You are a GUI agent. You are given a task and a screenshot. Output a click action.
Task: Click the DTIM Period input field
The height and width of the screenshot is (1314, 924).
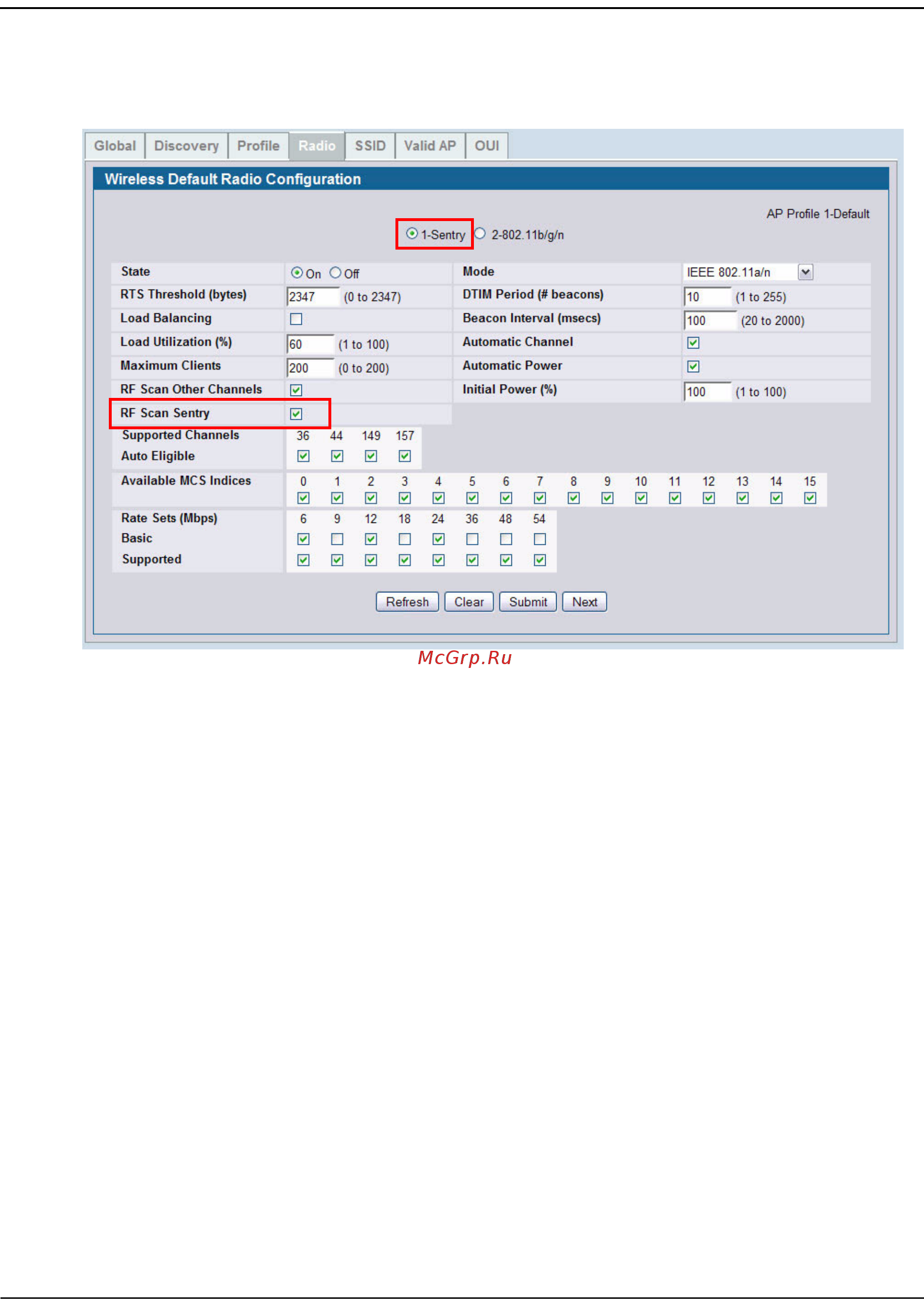[708, 297]
